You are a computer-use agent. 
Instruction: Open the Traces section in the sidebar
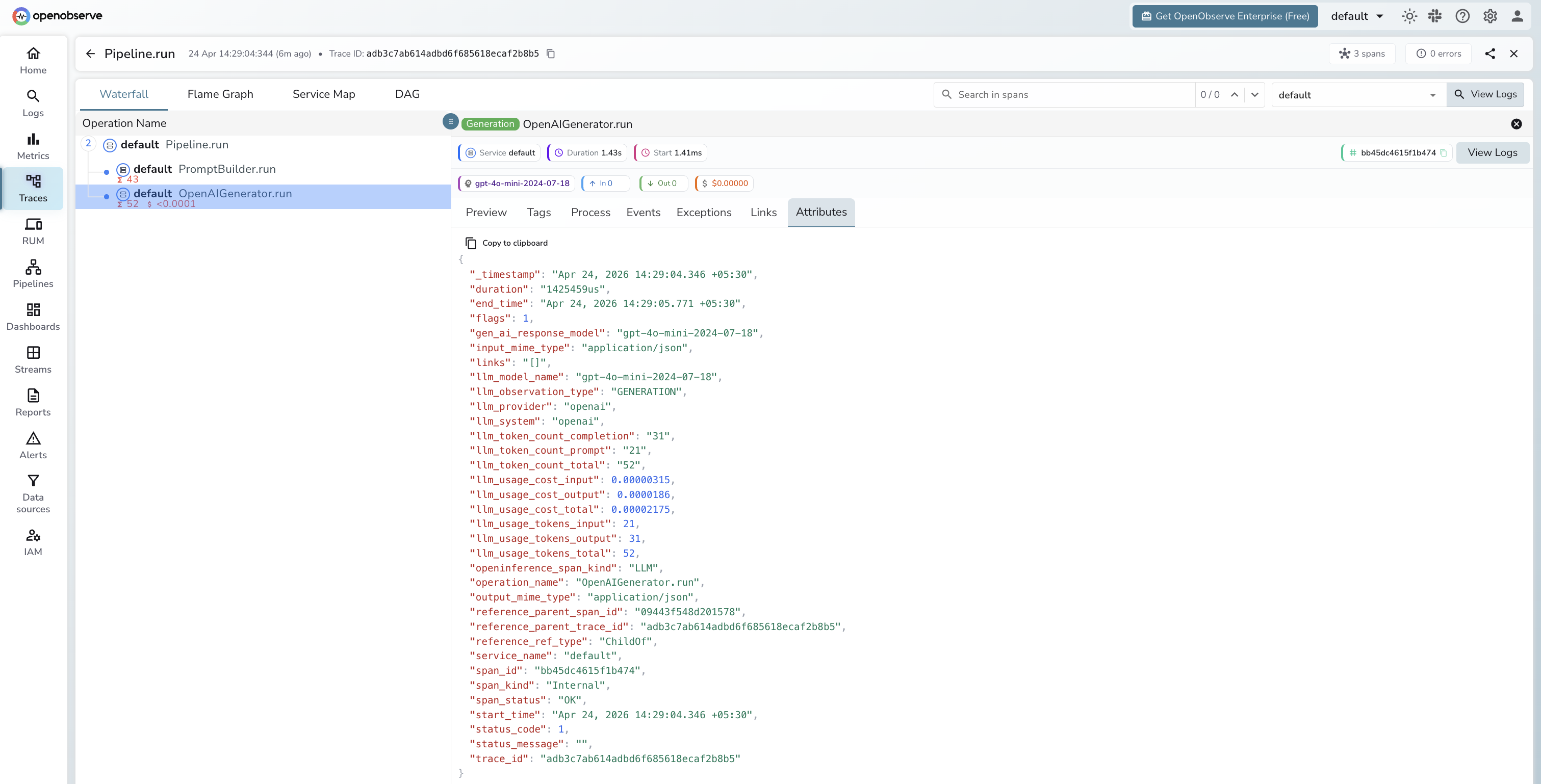(x=33, y=189)
